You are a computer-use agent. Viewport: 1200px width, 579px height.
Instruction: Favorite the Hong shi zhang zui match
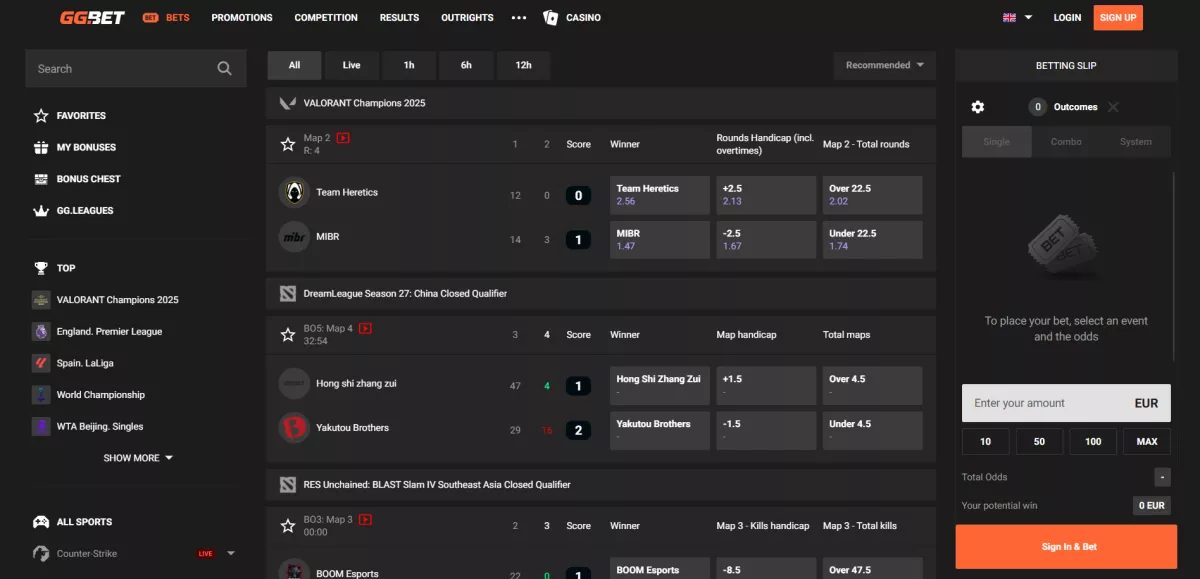pyautogui.click(x=288, y=335)
